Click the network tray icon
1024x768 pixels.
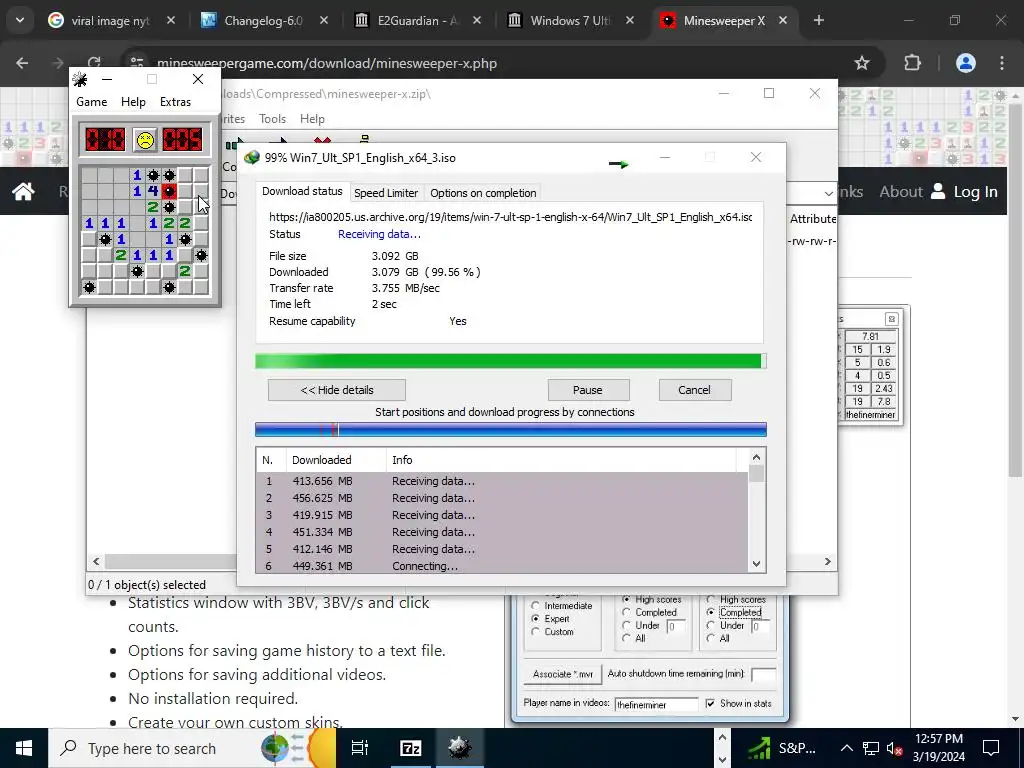pyautogui.click(x=871, y=748)
